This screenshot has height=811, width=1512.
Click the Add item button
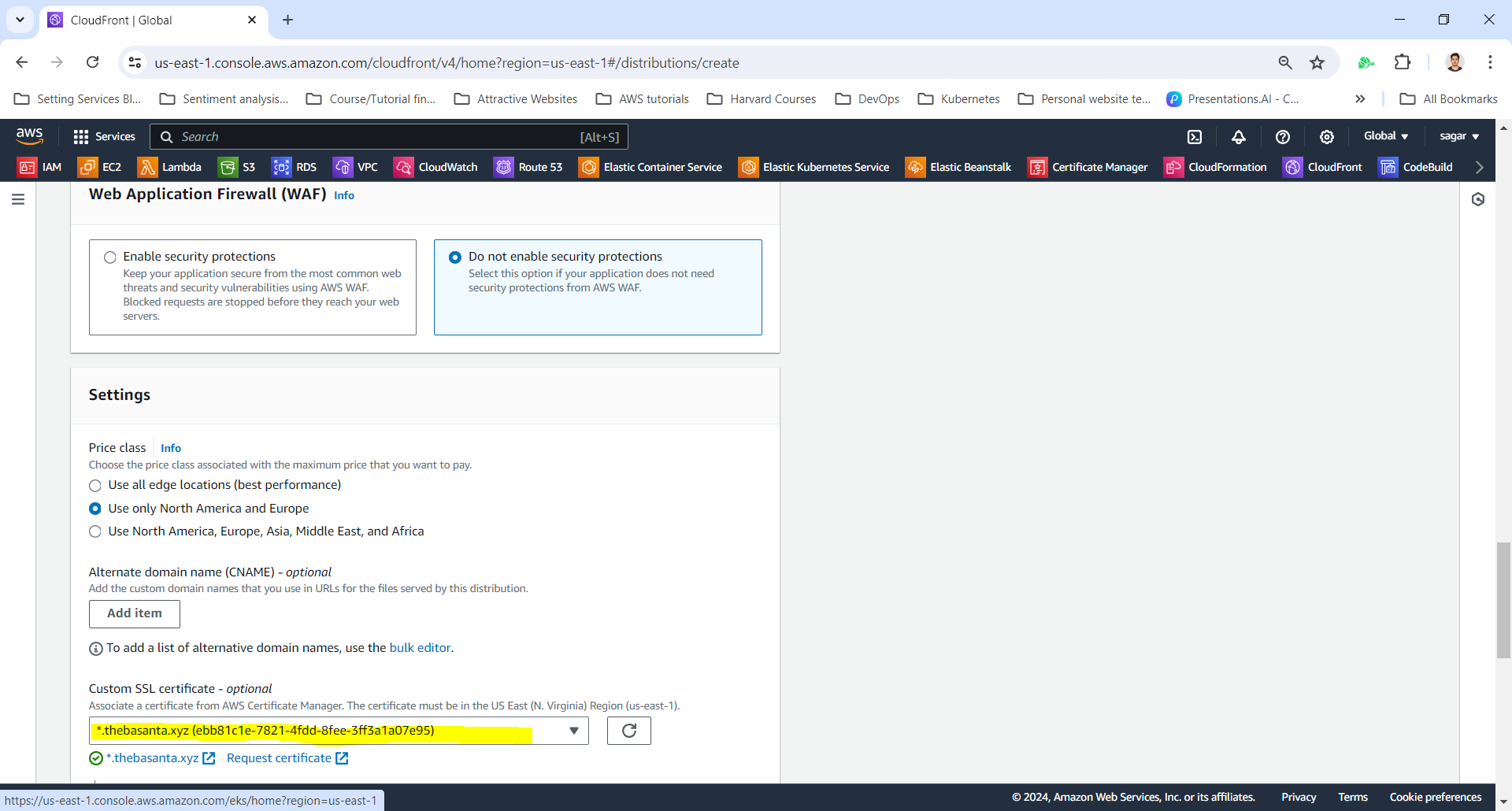tap(135, 614)
